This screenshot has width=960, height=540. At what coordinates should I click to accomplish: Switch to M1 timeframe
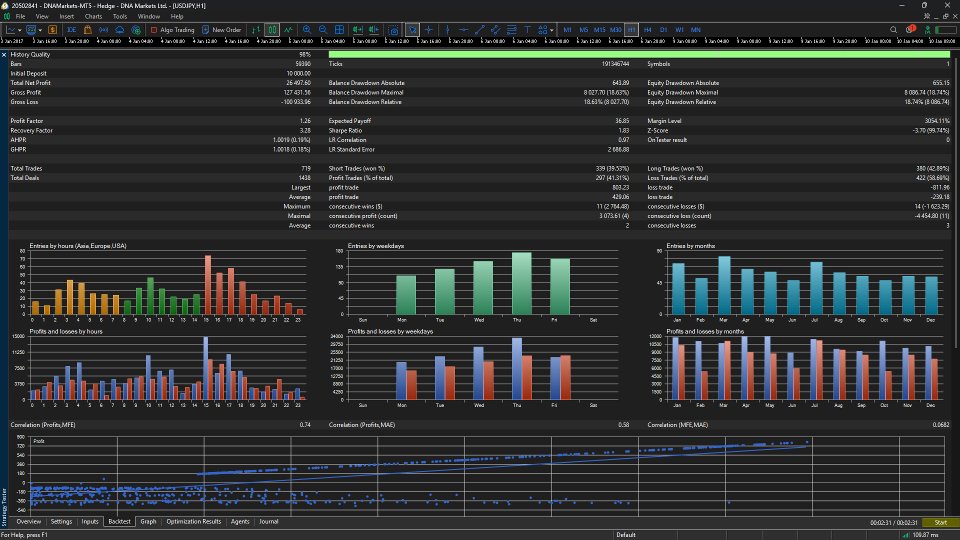point(568,29)
